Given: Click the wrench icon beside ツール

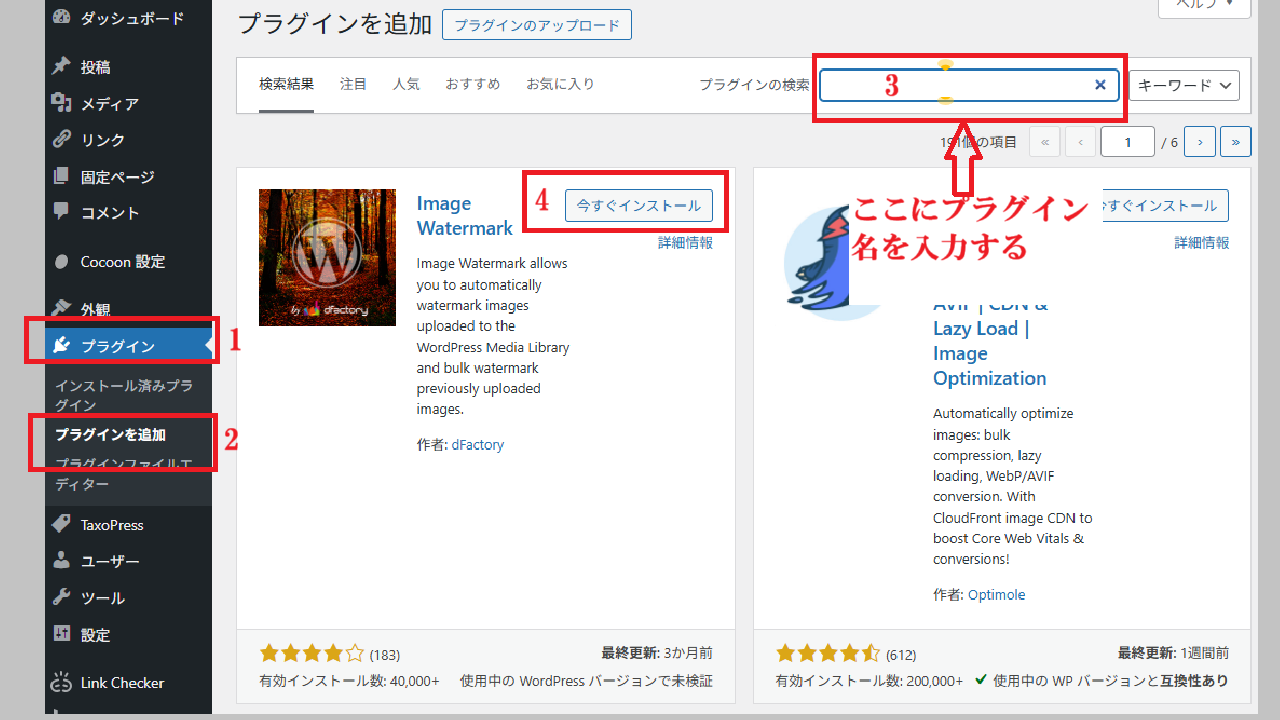Looking at the screenshot, I should (62, 598).
